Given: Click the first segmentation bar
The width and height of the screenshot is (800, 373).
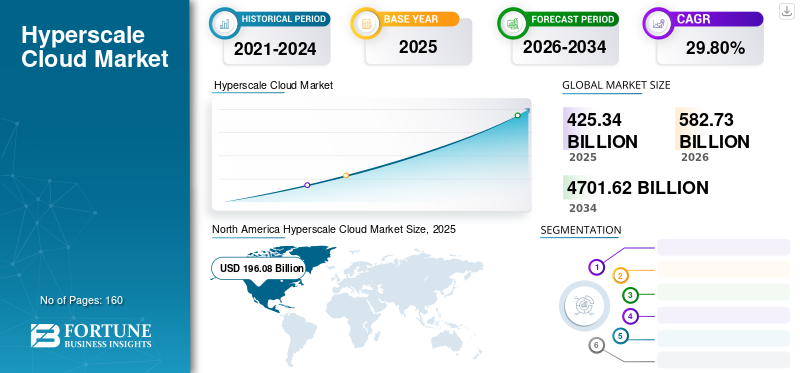Looking at the screenshot, I should [x=723, y=247].
